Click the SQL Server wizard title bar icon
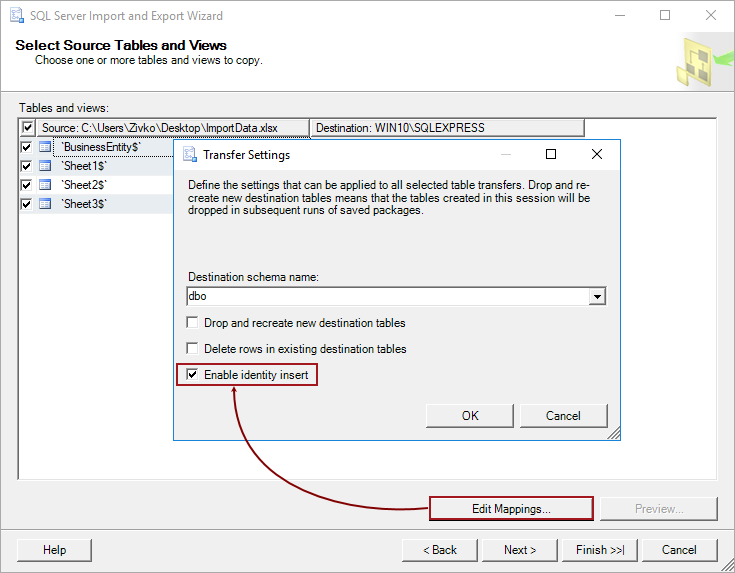Viewport: 735px width, 573px height. pyautogui.click(x=17, y=15)
